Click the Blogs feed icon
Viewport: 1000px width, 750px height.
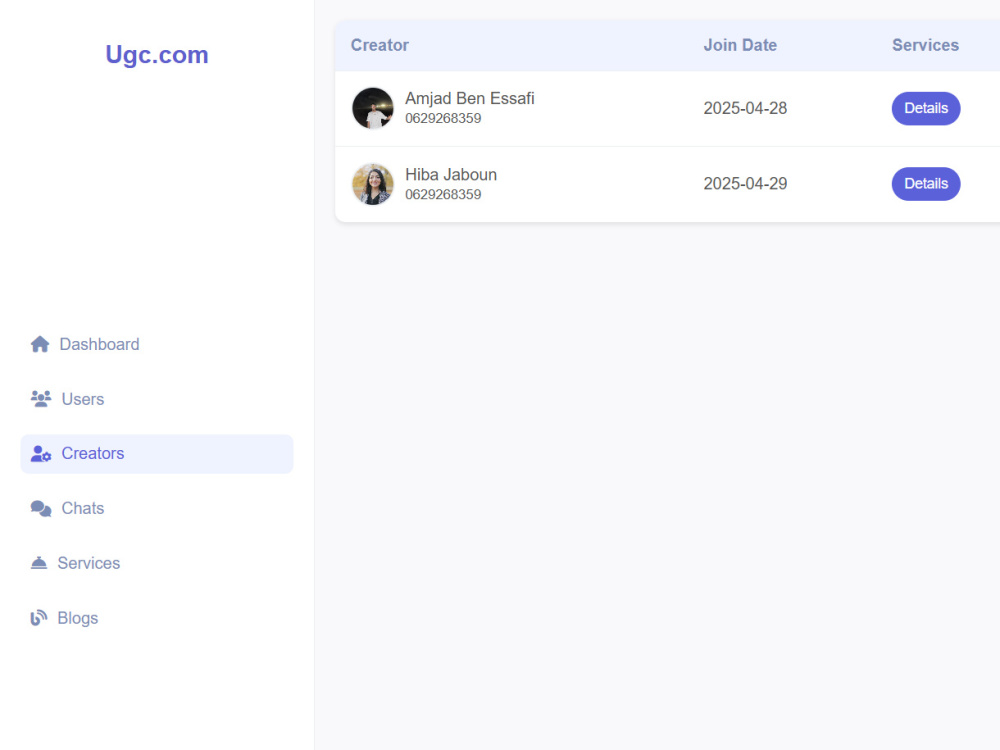(39, 618)
